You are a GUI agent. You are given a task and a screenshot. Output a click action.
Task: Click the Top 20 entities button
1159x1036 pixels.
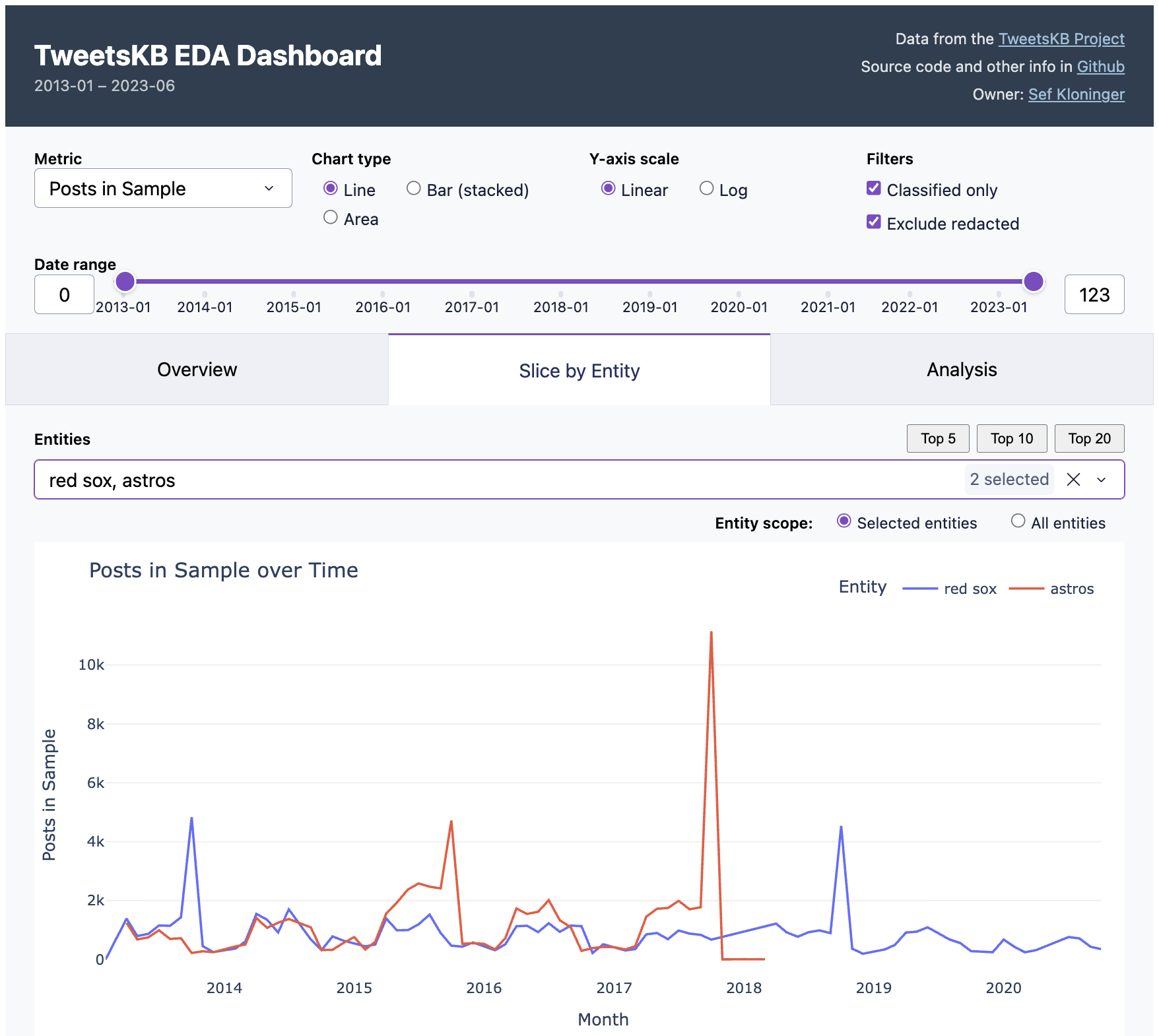(x=1089, y=438)
